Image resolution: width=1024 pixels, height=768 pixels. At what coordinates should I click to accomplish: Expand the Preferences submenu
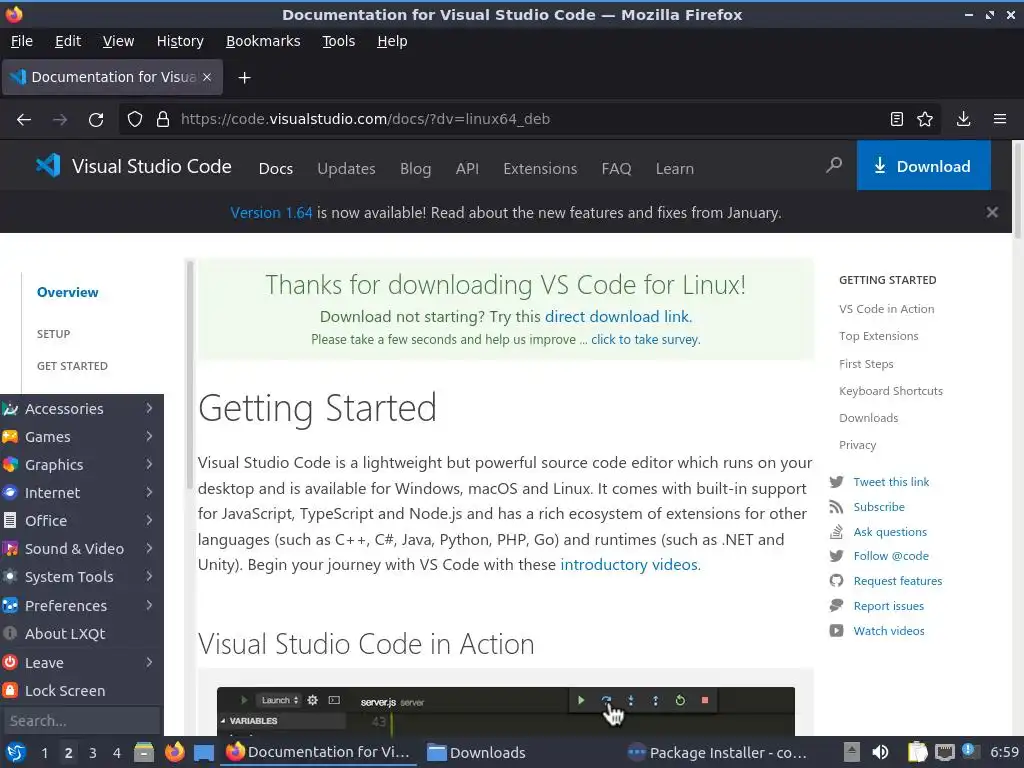pyautogui.click(x=81, y=606)
